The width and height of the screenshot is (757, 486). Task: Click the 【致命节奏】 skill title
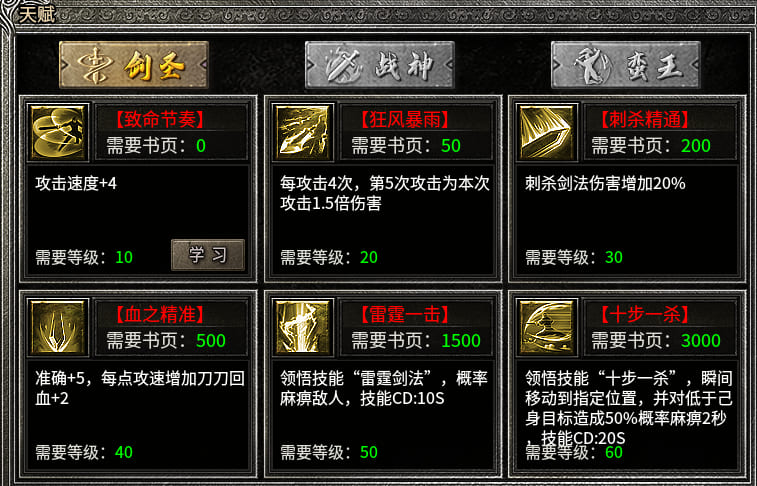(x=159, y=120)
